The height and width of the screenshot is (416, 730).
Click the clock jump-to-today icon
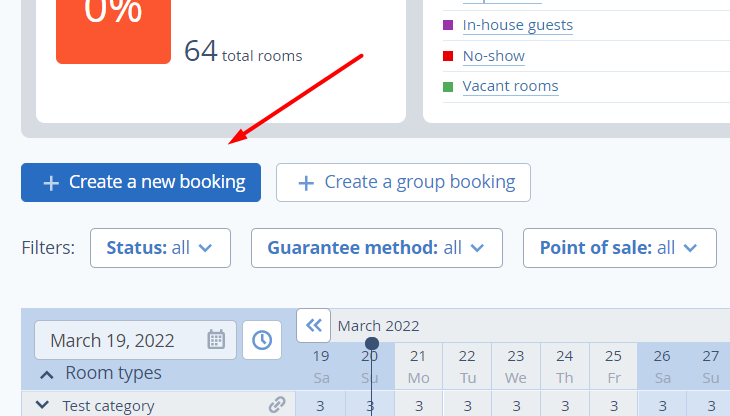262,340
